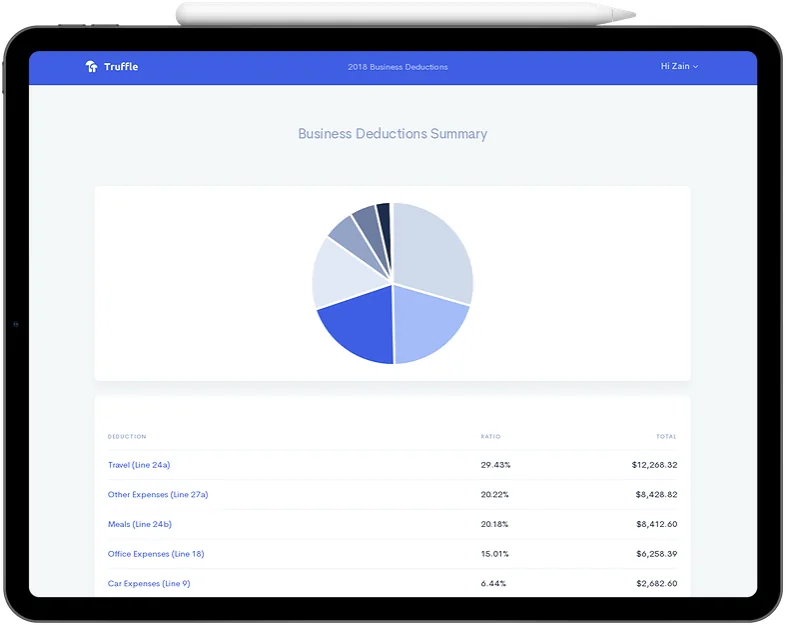Open the Hi Zain user dropdown
The image size is (786, 625).
tap(679, 67)
